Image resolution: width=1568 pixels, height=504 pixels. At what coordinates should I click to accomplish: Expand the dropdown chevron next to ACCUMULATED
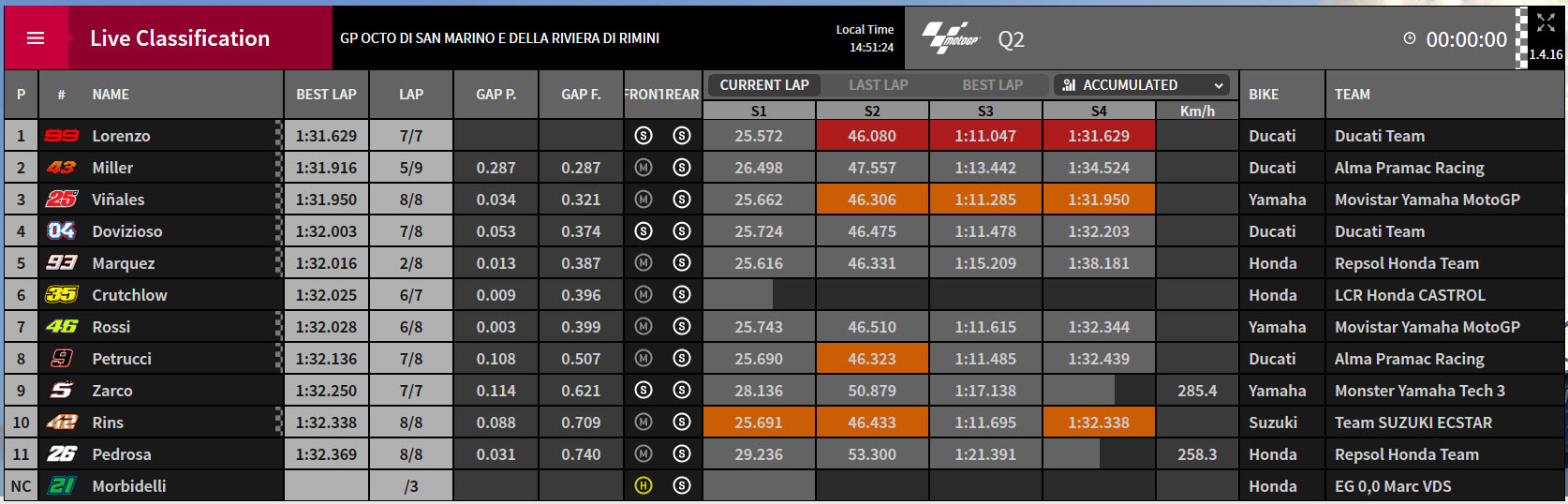pos(1219,85)
